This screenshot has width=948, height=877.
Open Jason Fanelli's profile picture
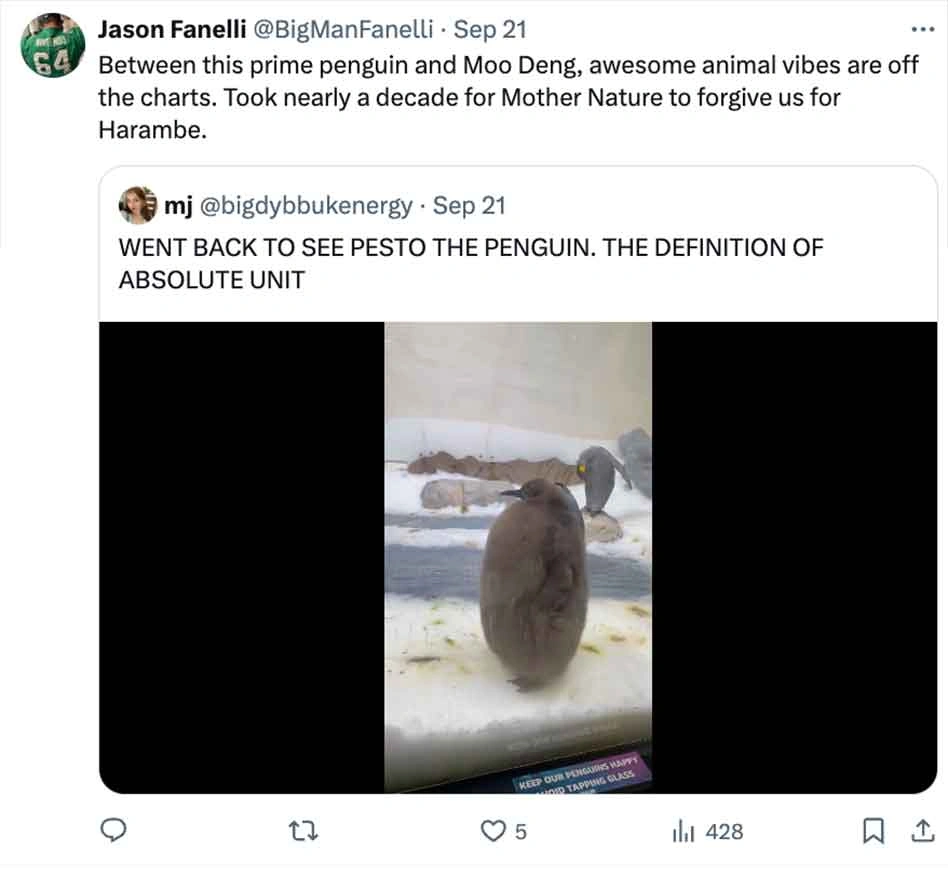pyautogui.click(x=52, y=46)
